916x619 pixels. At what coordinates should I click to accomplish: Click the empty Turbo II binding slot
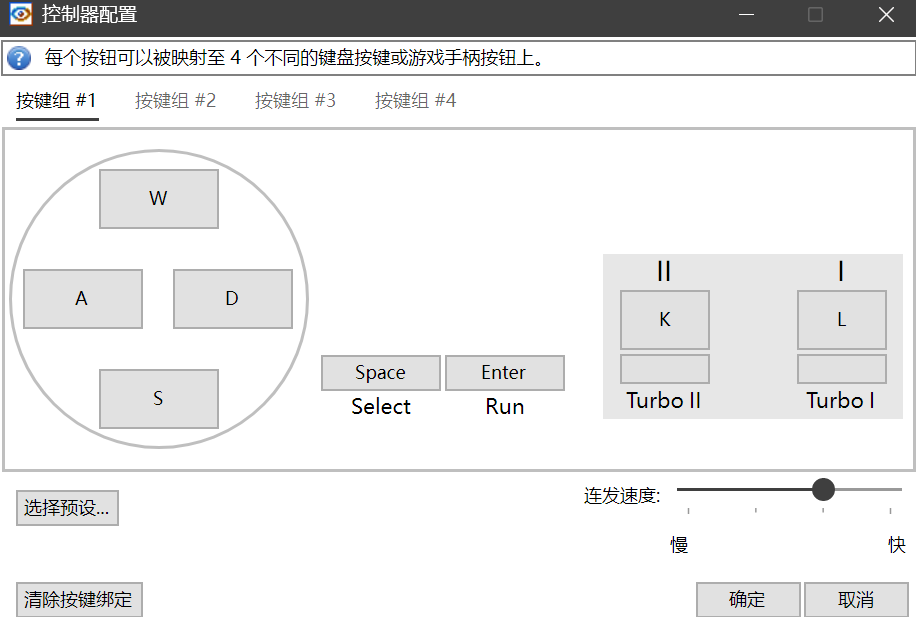pyautogui.click(x=664, y=368)
